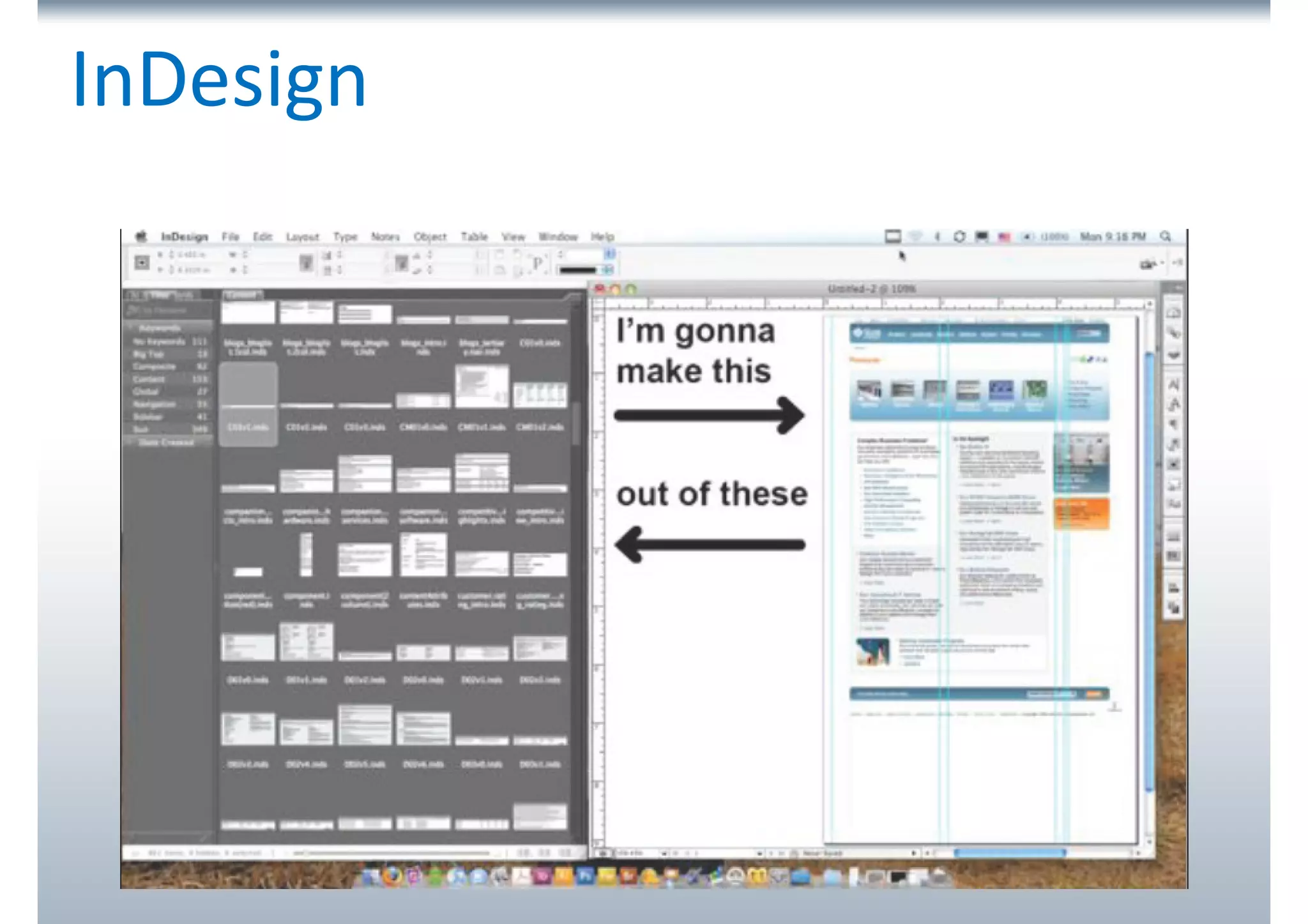Click the document's vertical scrollbar
The image size is (1308, 924).
(x=1150, y=571)
